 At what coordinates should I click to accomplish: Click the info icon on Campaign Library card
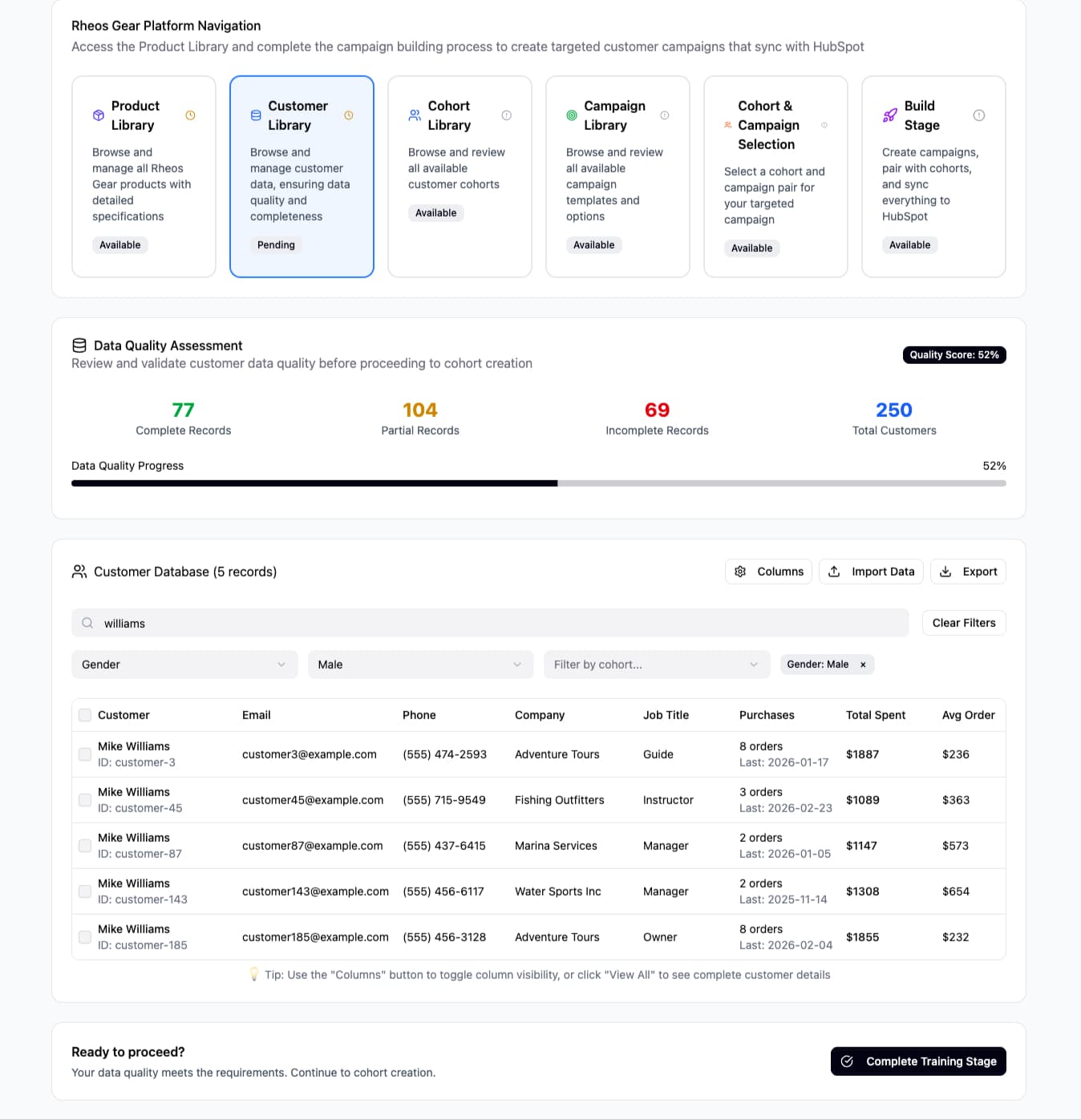tap(665, 115)
